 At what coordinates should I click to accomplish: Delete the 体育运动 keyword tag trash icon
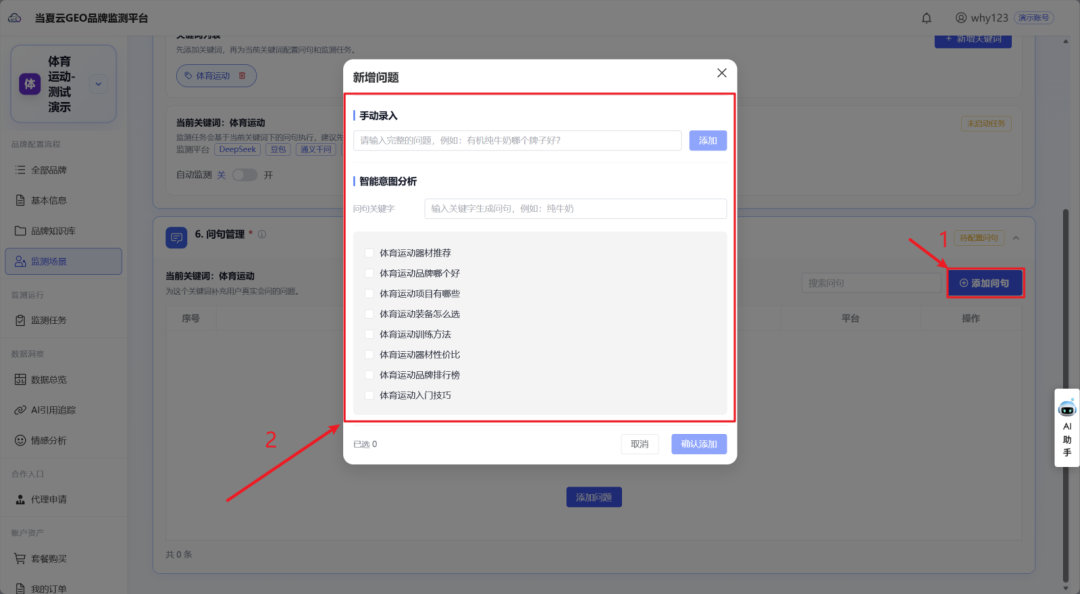(x=242, y=76)
